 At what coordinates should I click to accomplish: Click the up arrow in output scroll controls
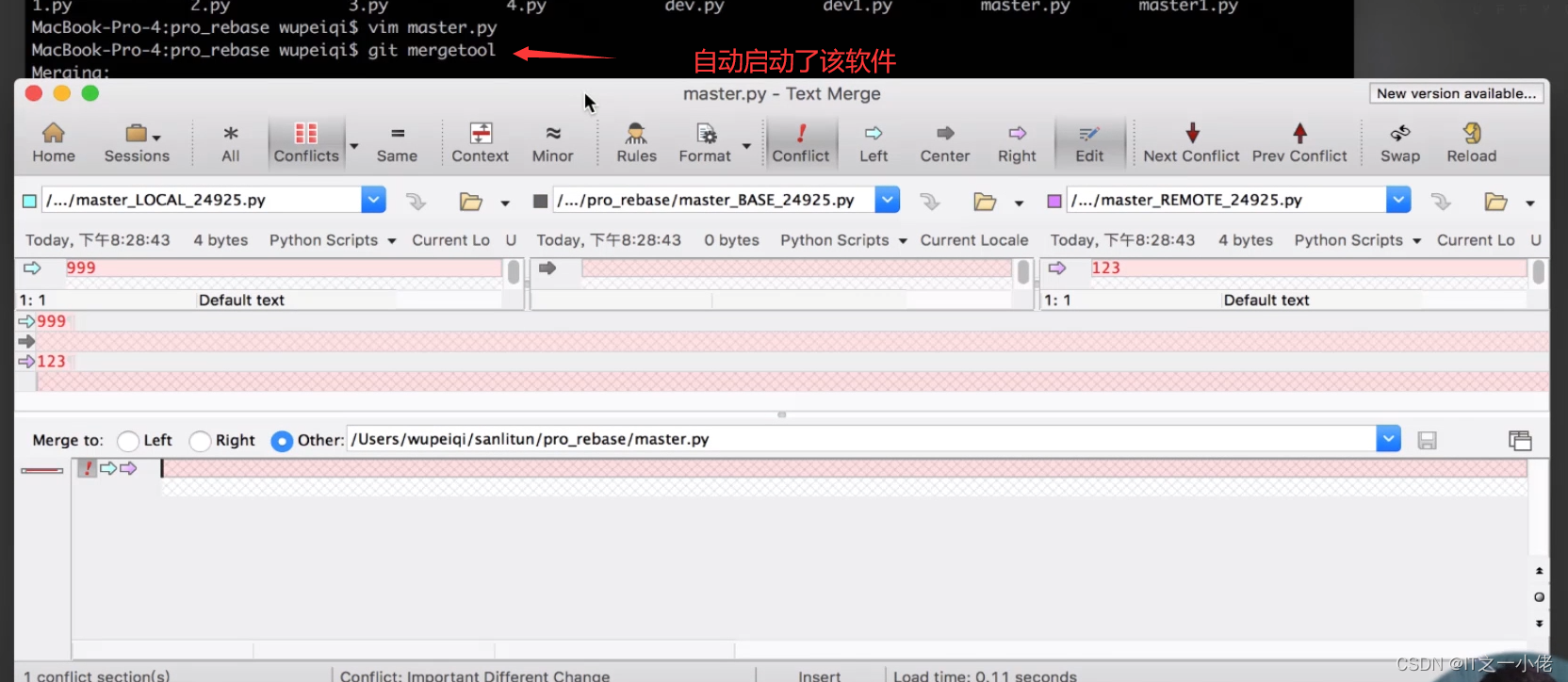(1540, 571)
